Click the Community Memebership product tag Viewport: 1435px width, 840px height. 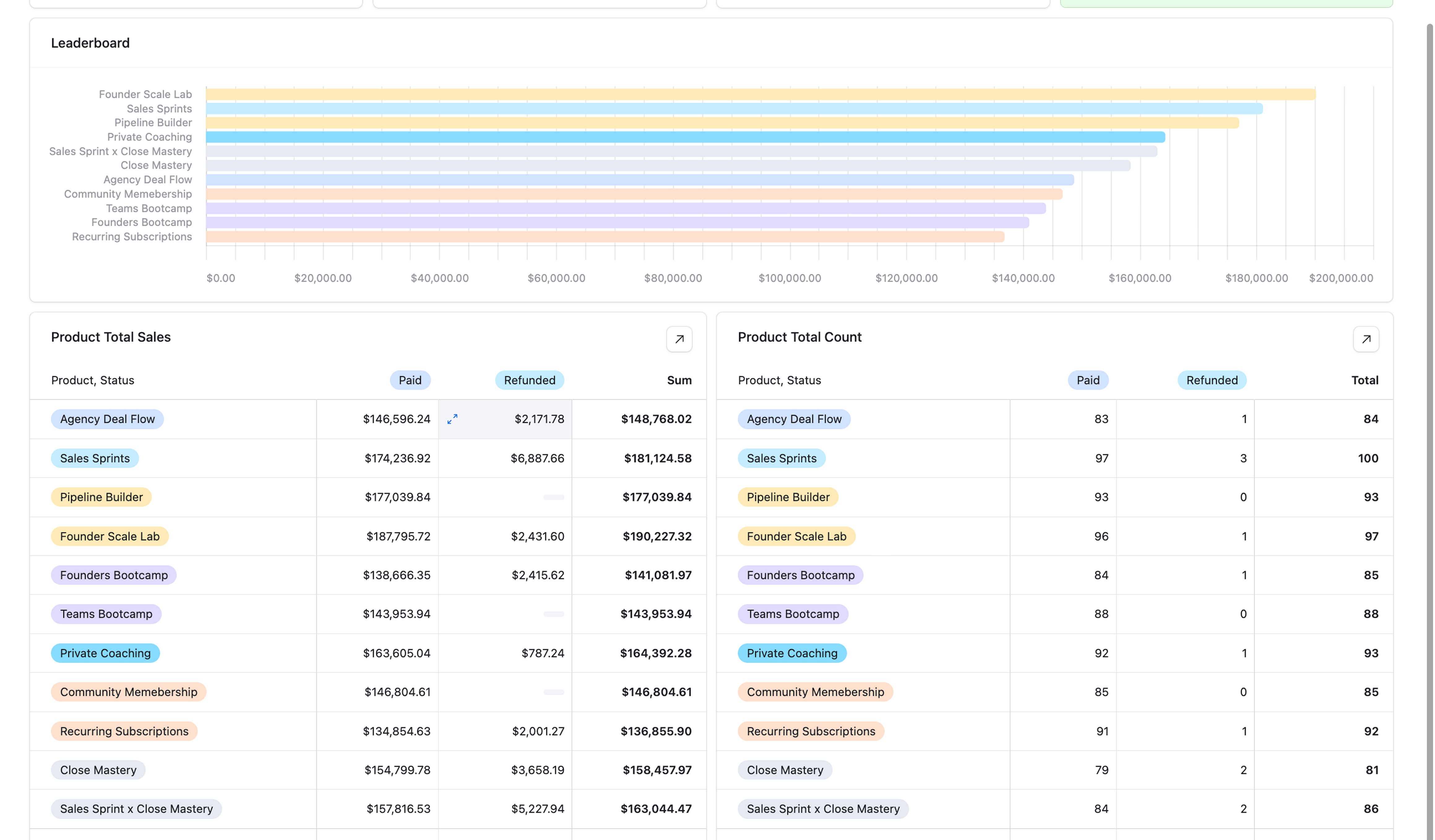click(128, 692)
